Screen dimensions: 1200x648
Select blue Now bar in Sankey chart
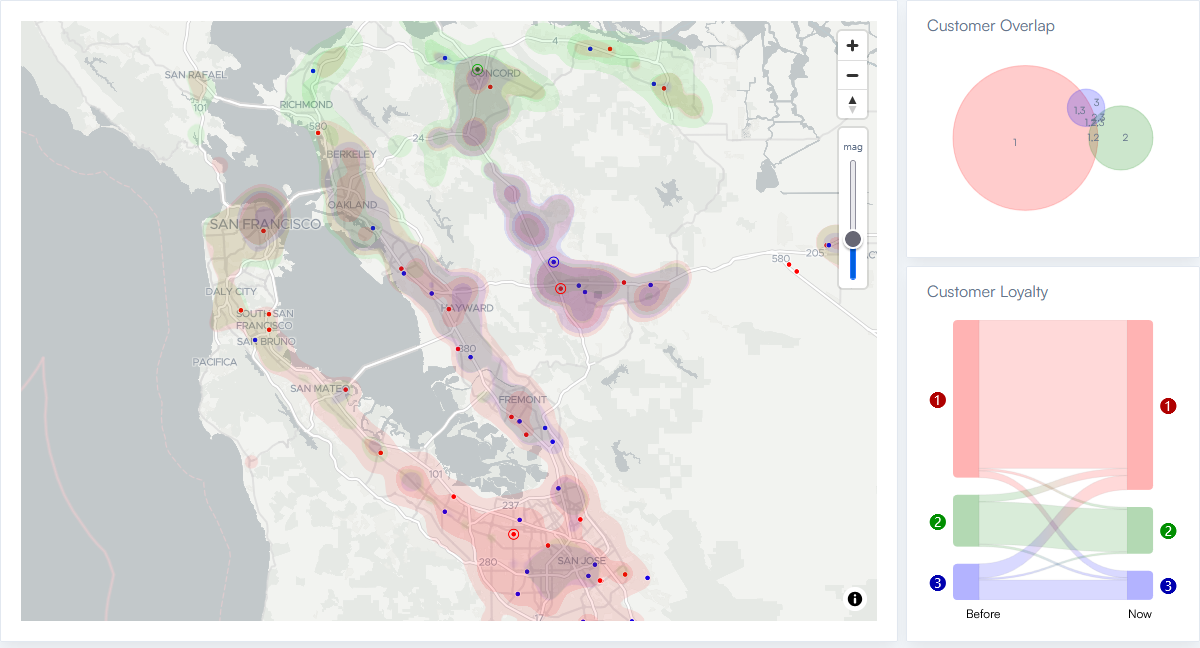[x=1140, y=586]
